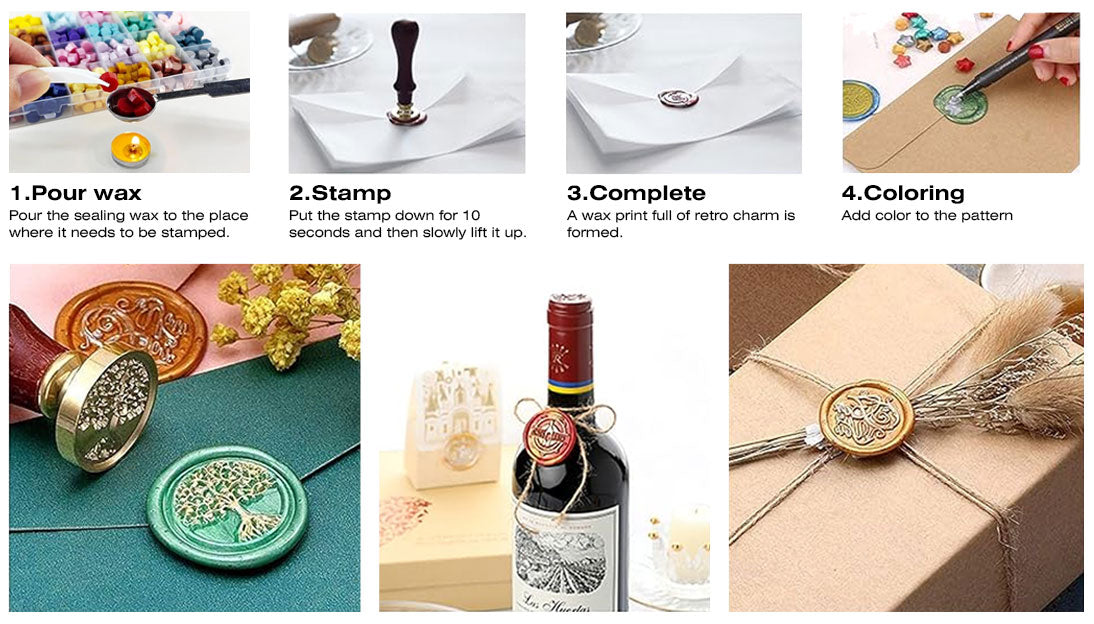View the Coloring step photo
The width and height of the screenshot is (1094, 624).
[961, 92]
